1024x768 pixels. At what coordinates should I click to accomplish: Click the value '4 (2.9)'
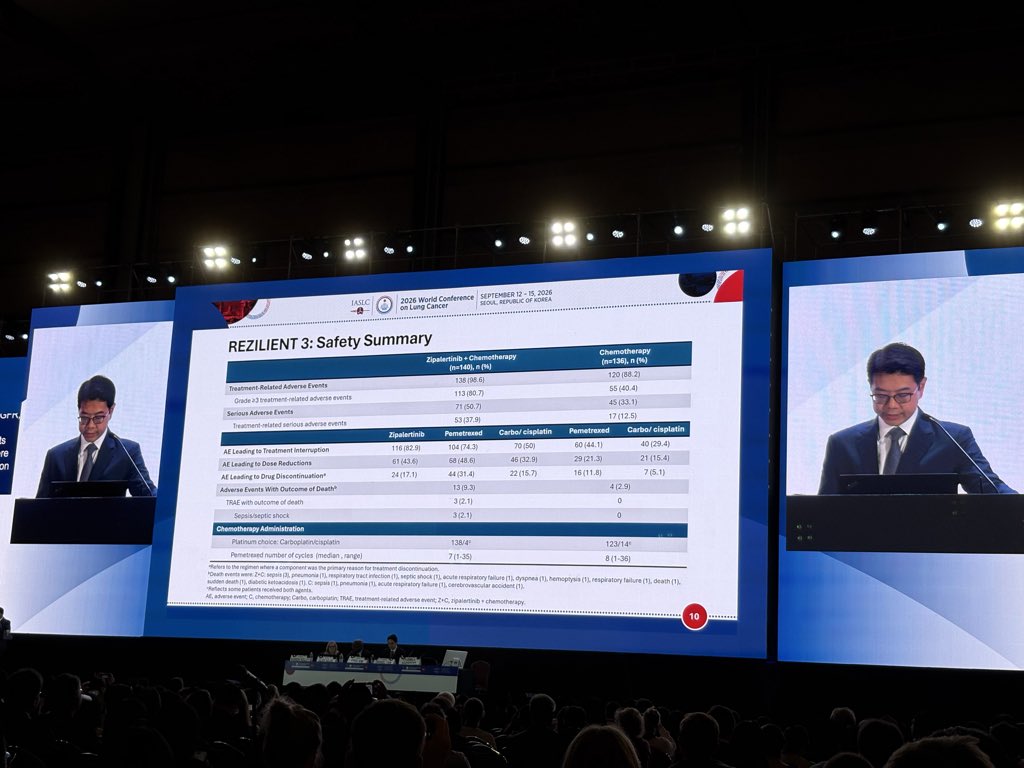[x=620, y=487]
